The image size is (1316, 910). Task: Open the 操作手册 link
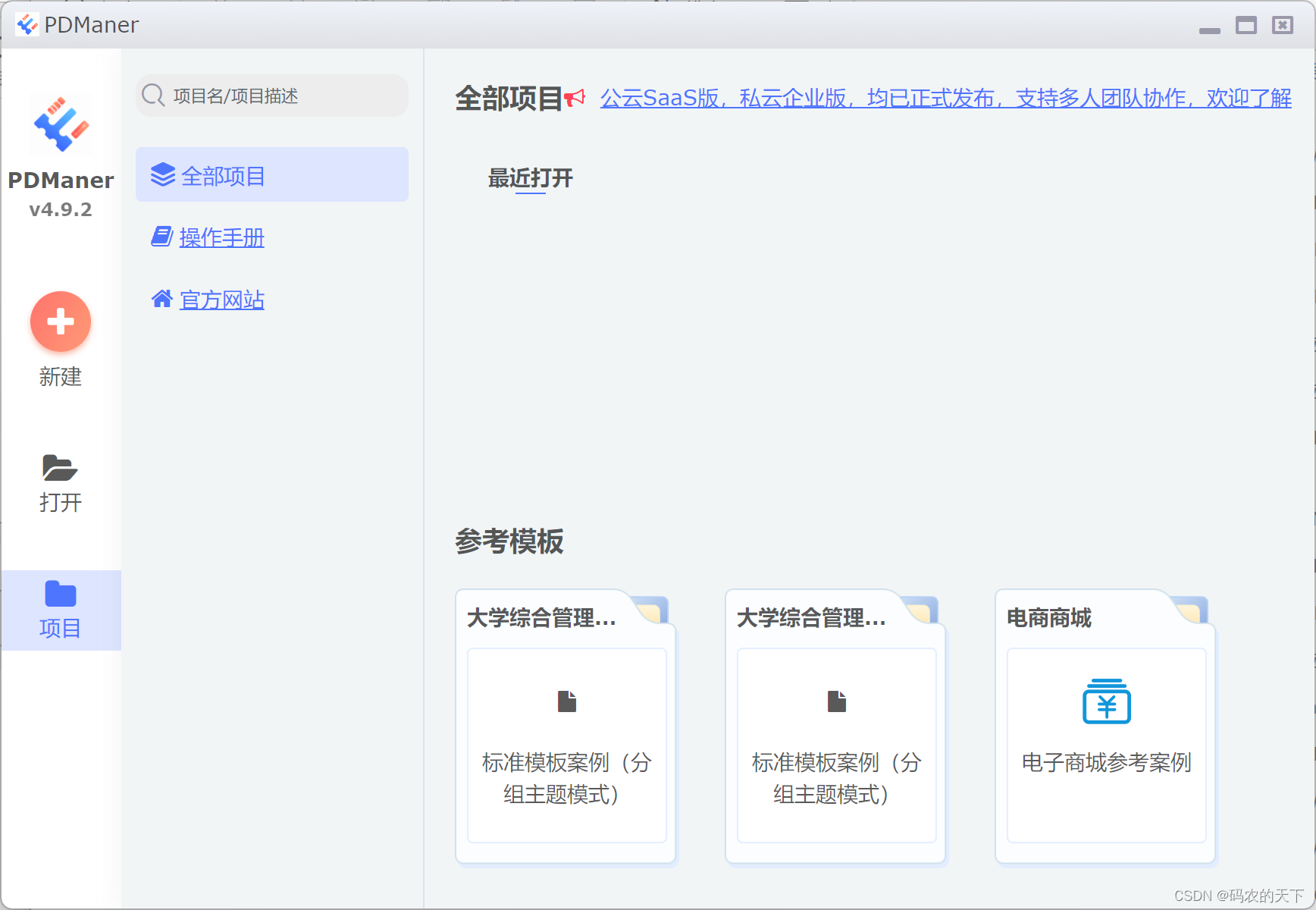[221, 238]
